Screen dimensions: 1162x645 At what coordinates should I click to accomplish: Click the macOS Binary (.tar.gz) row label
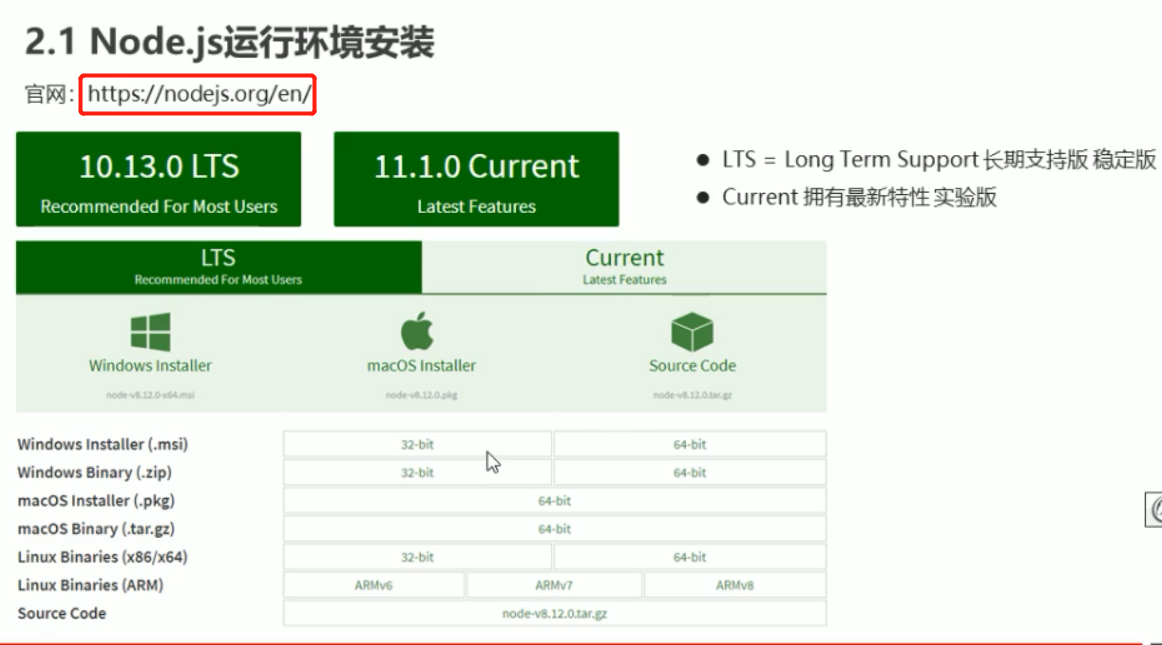(x=96, y=529)
